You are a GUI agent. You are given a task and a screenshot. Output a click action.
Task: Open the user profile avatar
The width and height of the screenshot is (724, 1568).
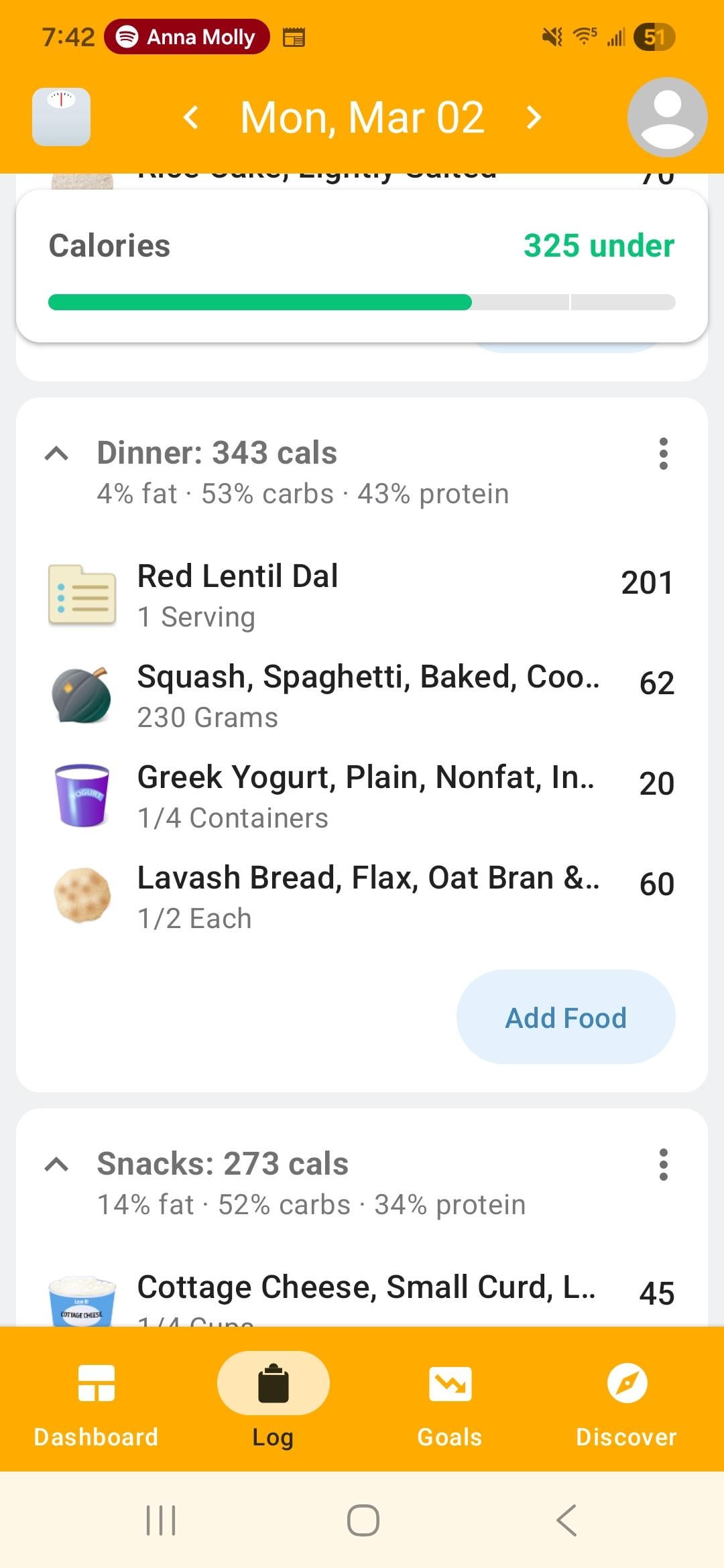point(666,117)
